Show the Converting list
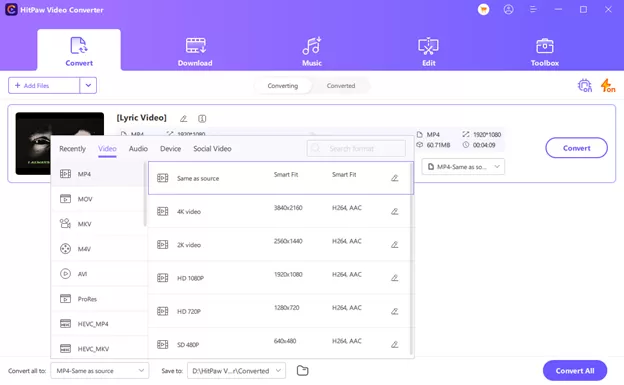The width and height of the screenshot is (624, 385). click(283, 86)
